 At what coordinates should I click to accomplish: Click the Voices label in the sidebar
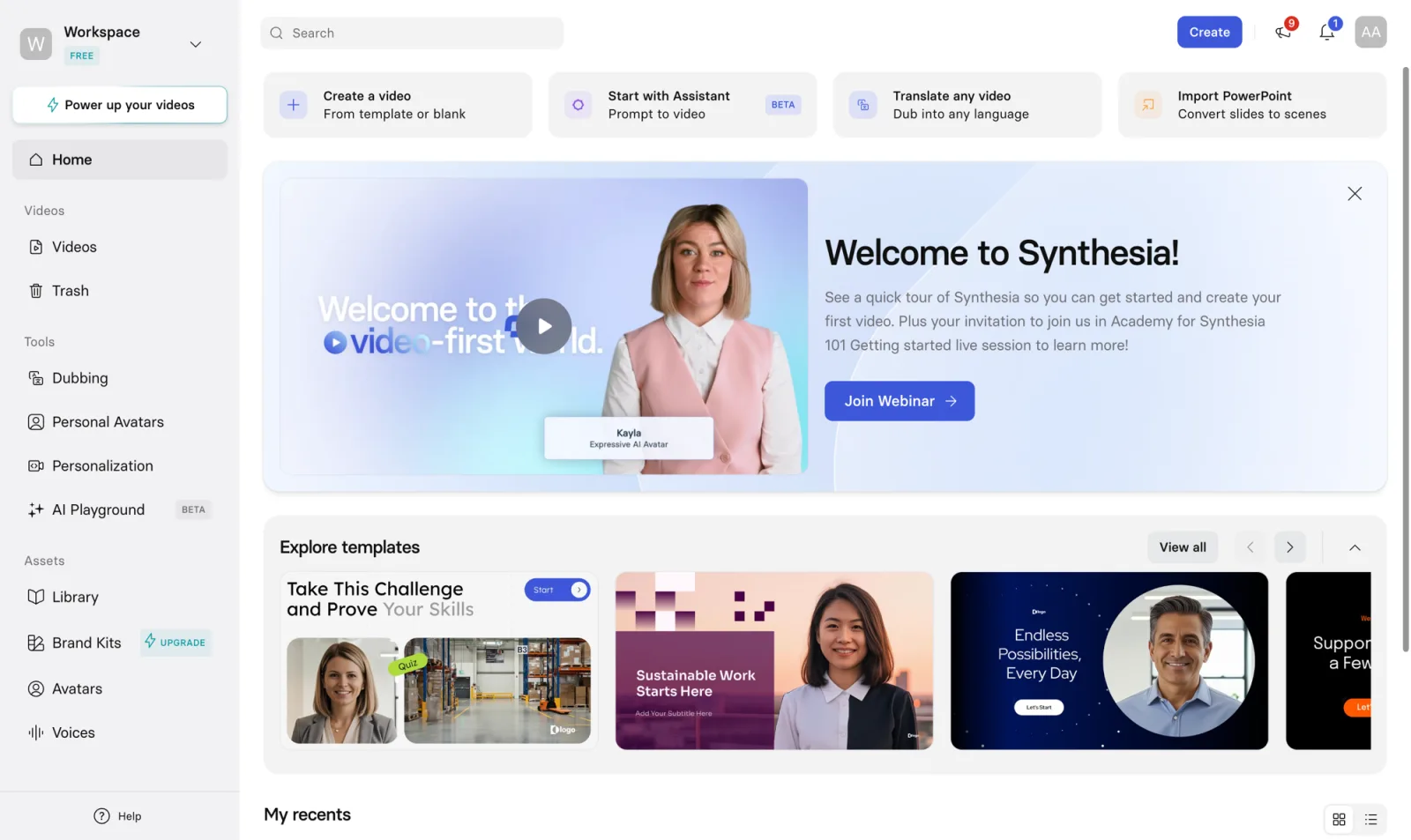73,733
